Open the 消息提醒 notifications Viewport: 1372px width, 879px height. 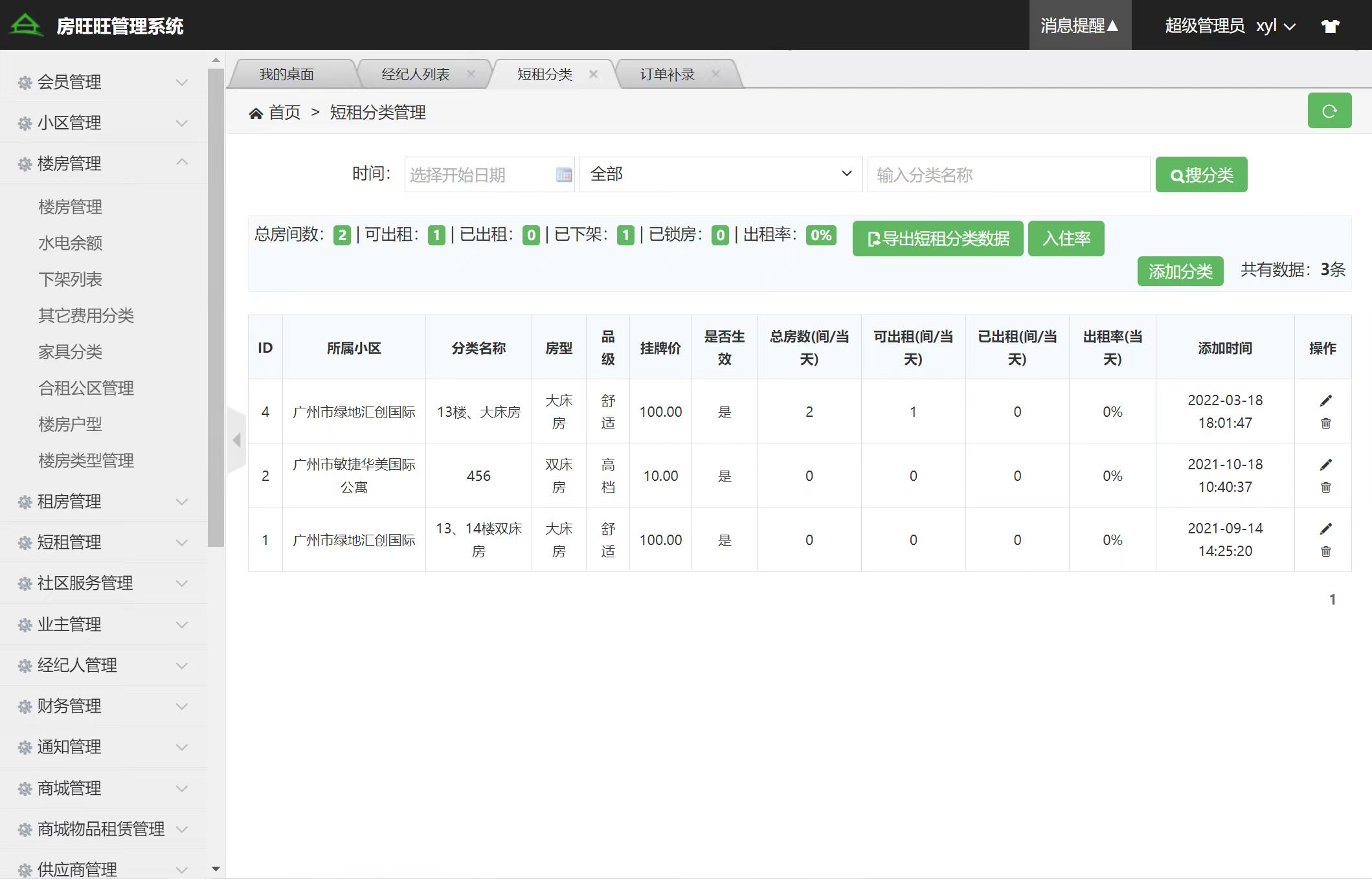[x=1080, y=25]
